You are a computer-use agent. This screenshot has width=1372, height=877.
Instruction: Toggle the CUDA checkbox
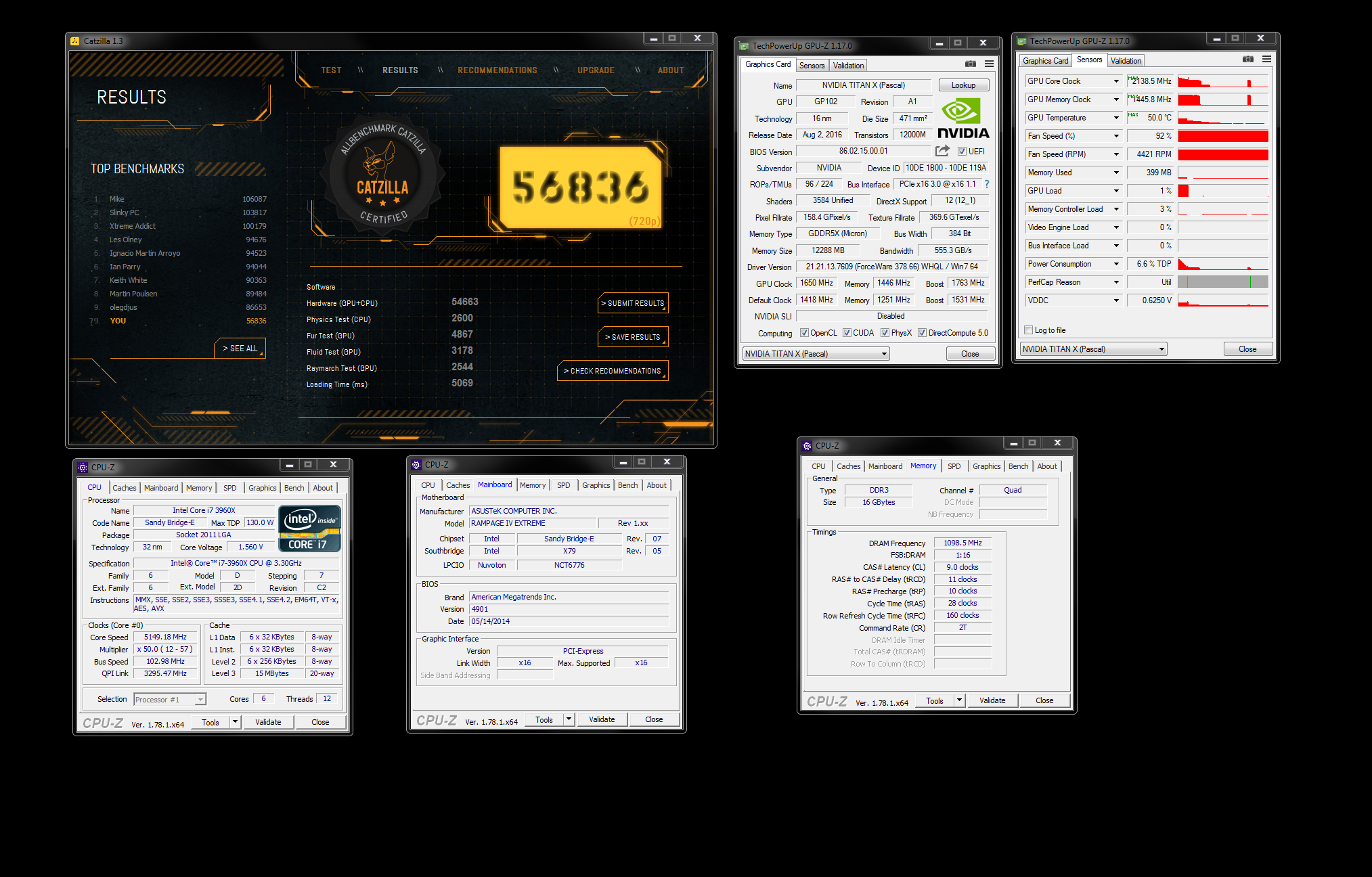[x=847, y=333]
